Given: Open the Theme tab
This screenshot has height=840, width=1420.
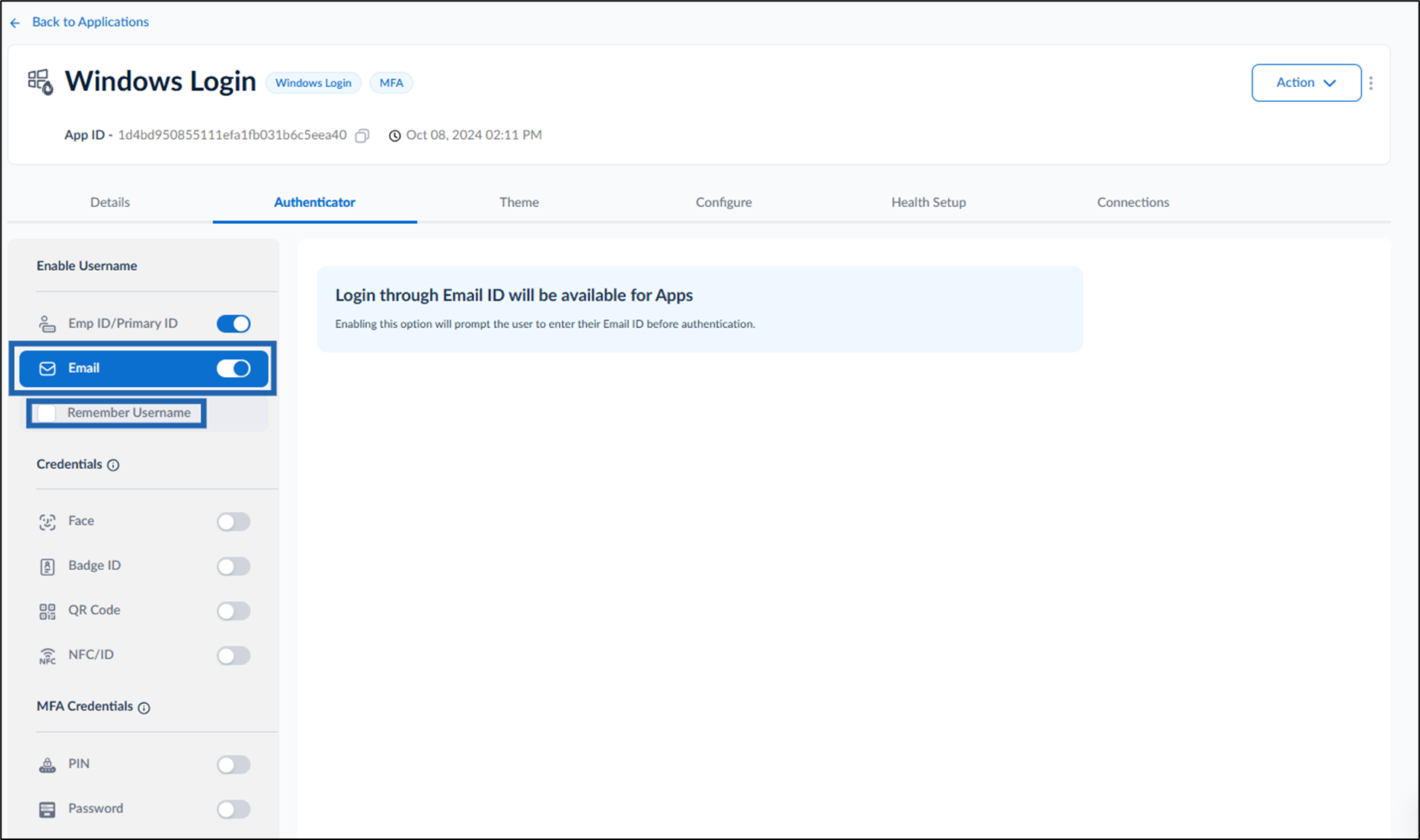Looking at the screenshot, I should [519, 202].
